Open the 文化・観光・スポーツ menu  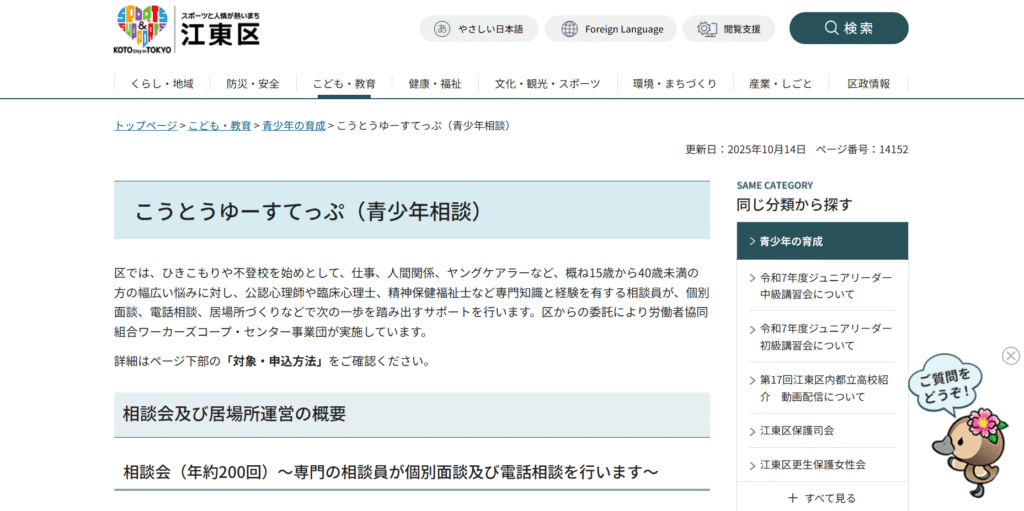[547, 84]
